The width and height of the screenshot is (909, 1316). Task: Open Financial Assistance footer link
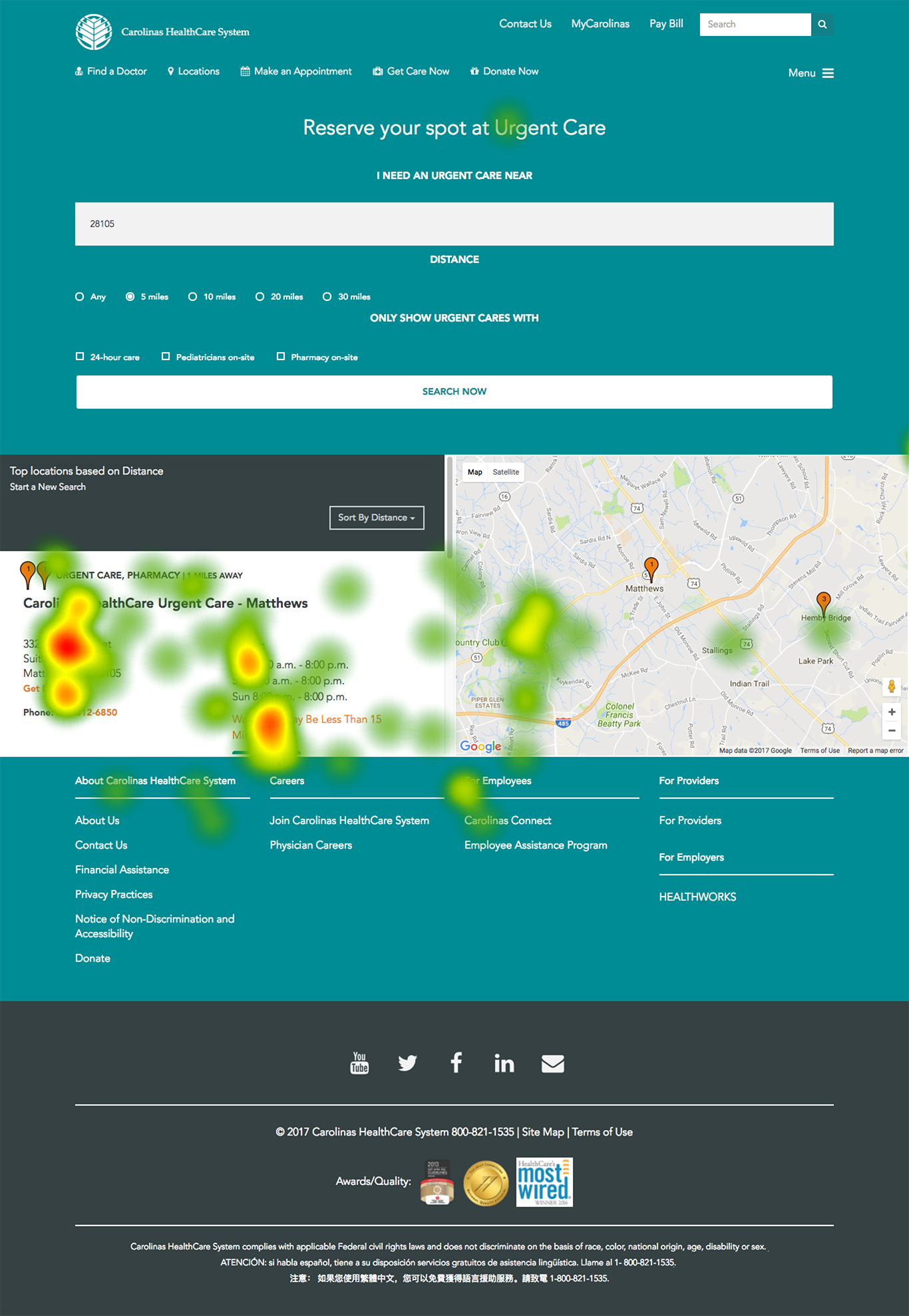(122, 870)
